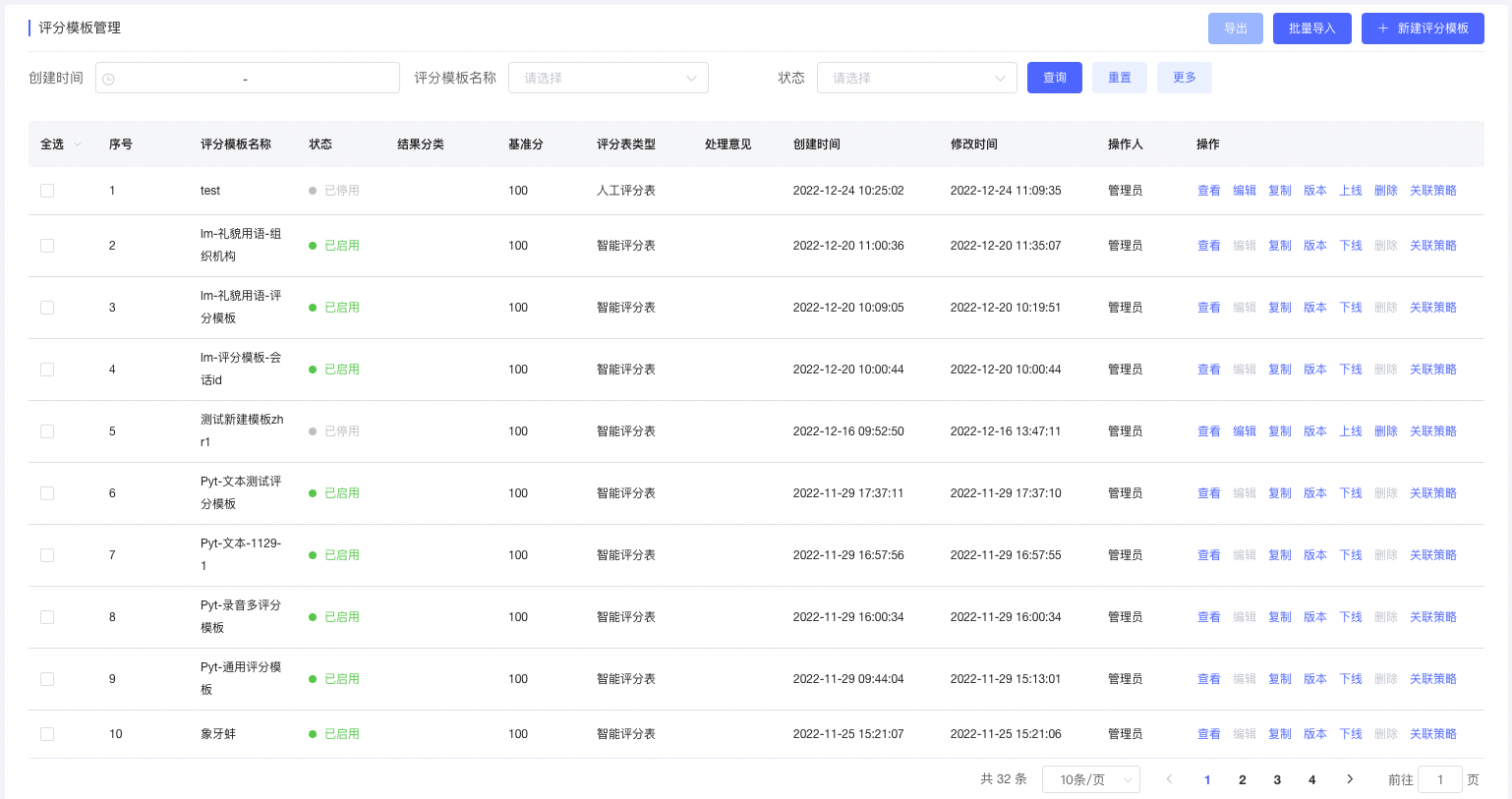
Task: Click the 共 32 条 total count
Action: click(x=1004, y=779)
